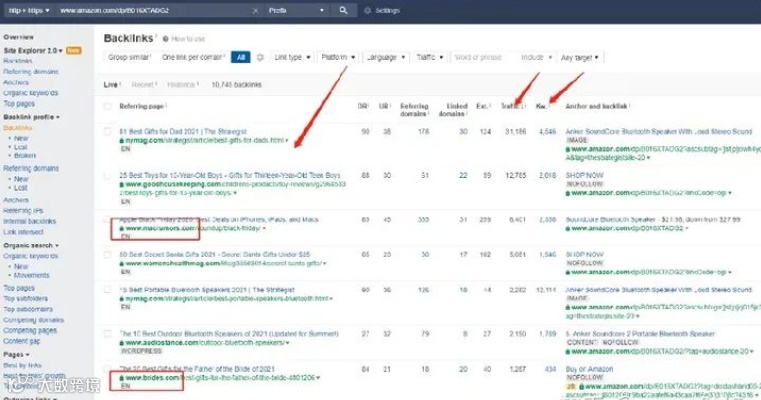This screenshot has width=761, height=400.
Task: Open the Link type filter dropdown
Action: point(292,57)
